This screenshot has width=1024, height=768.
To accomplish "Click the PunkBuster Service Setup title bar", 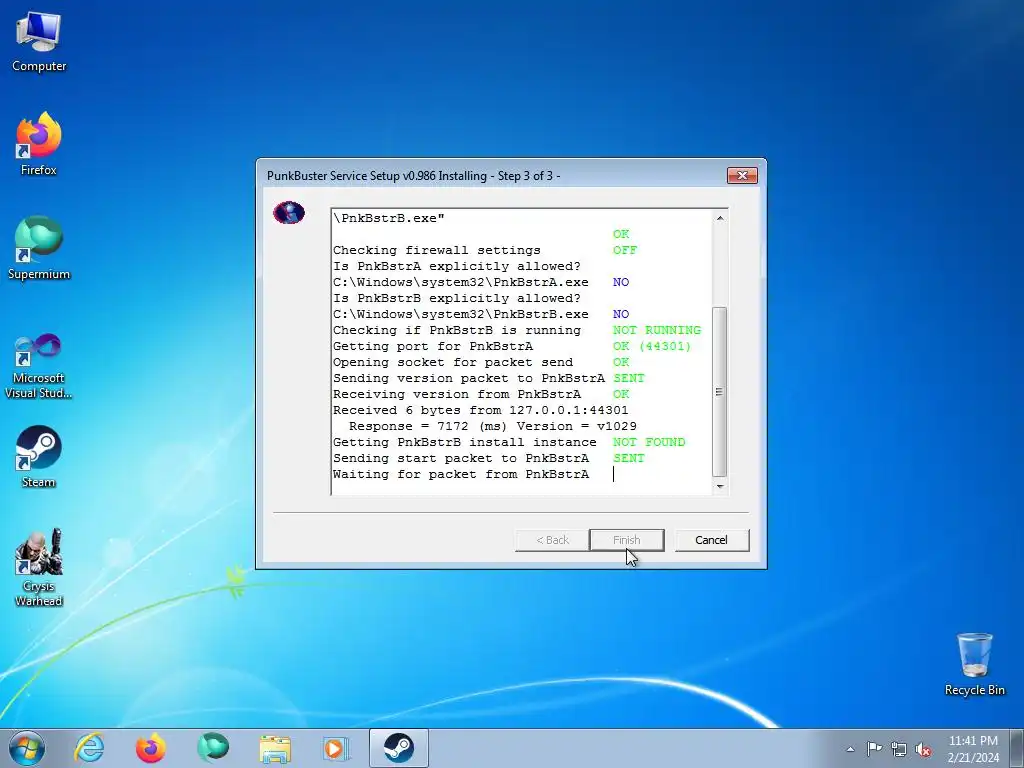I will click(490, 176).
